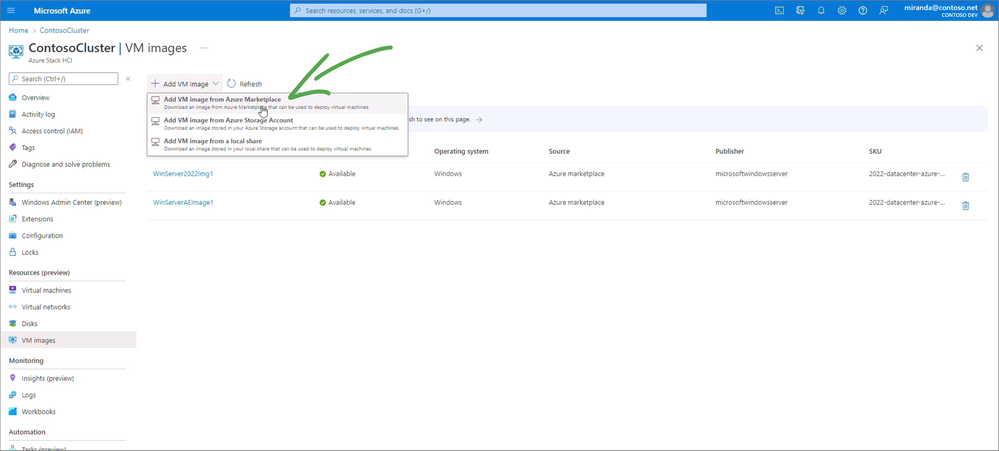999x451 pixels.
Task: Open the Azure portal hamburger menu
Action: 10,10
